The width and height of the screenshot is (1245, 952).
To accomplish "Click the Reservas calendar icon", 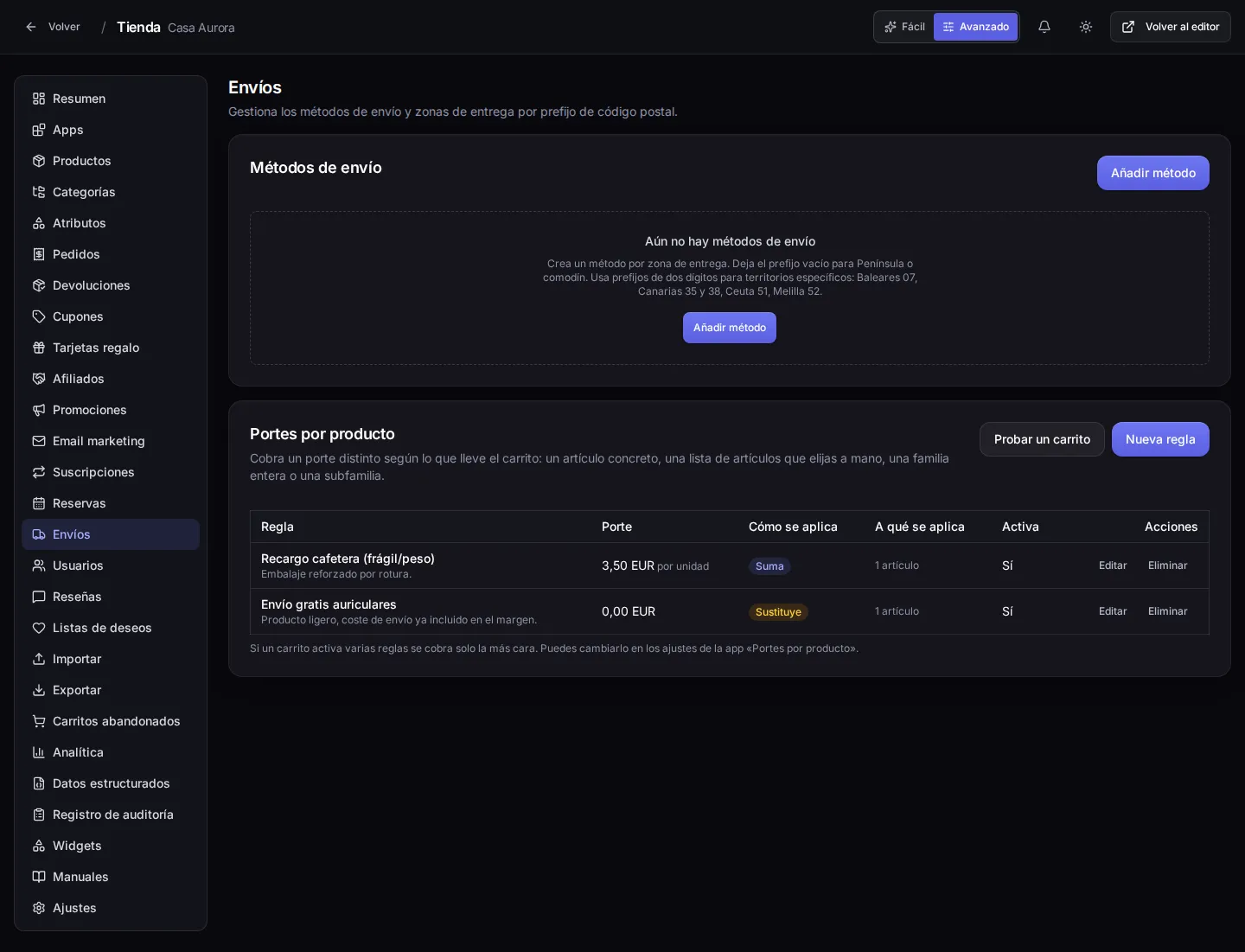I will (x=39, y=503).
